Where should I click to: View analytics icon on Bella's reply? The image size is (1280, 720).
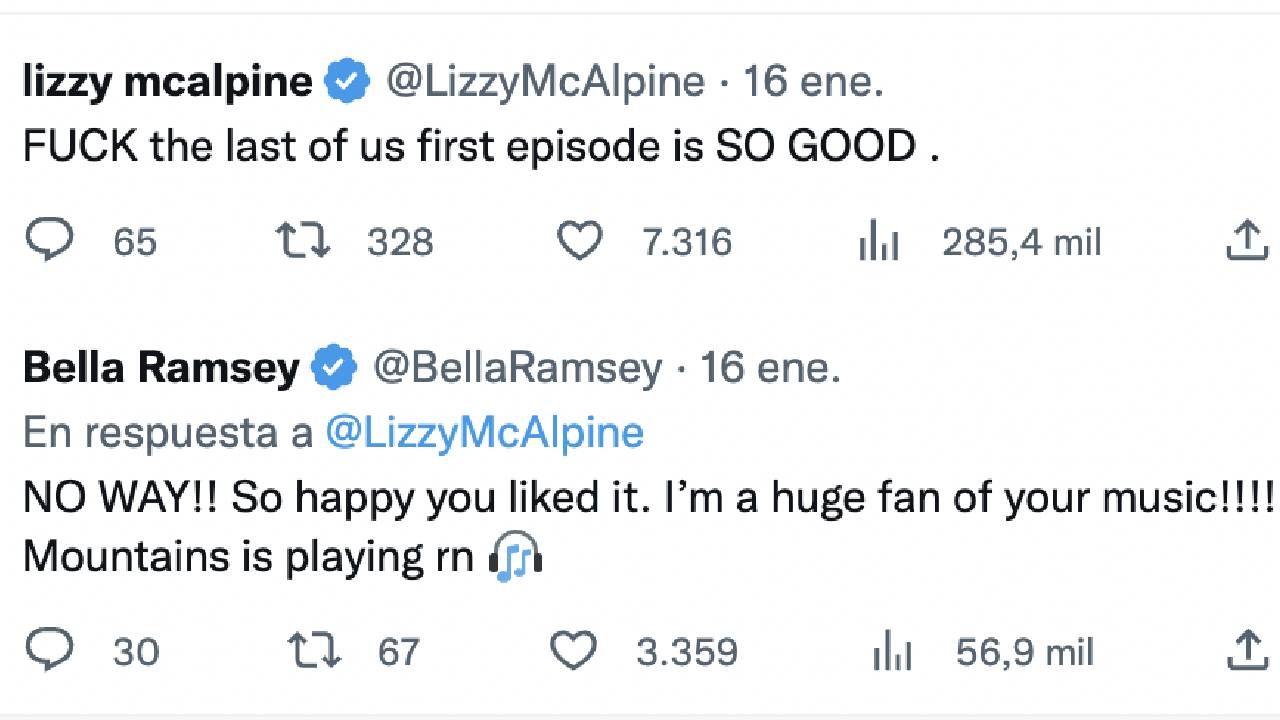(893, 653)
